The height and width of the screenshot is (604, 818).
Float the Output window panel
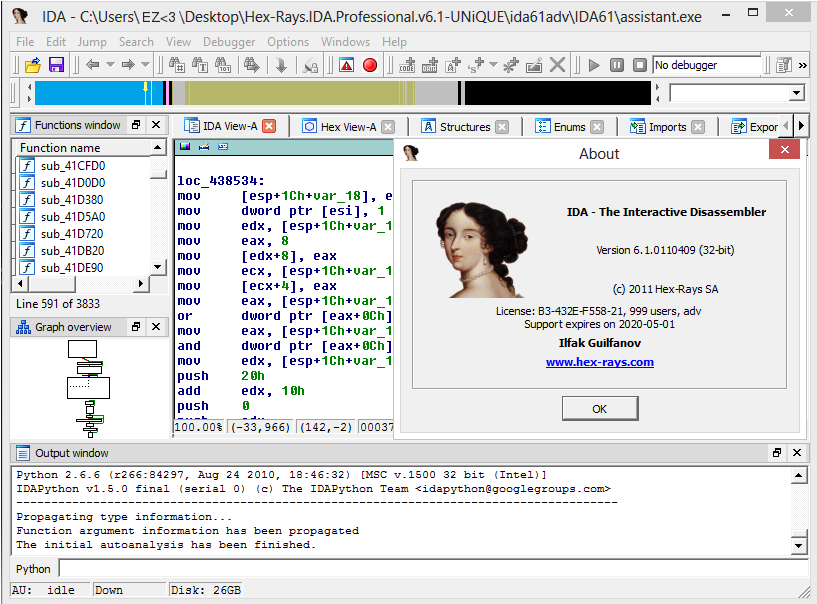pos(777,453)
